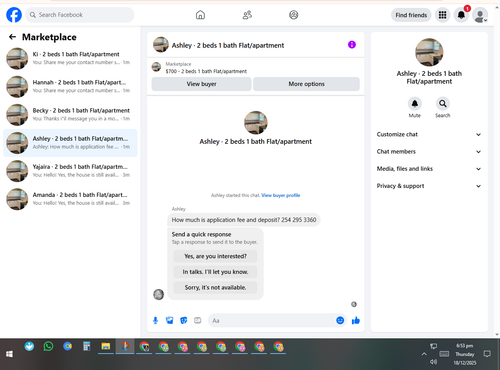Screen dimensions: 500x370
Task: Click Ashley's large profile picture in right panel
Action: [429, 52]
